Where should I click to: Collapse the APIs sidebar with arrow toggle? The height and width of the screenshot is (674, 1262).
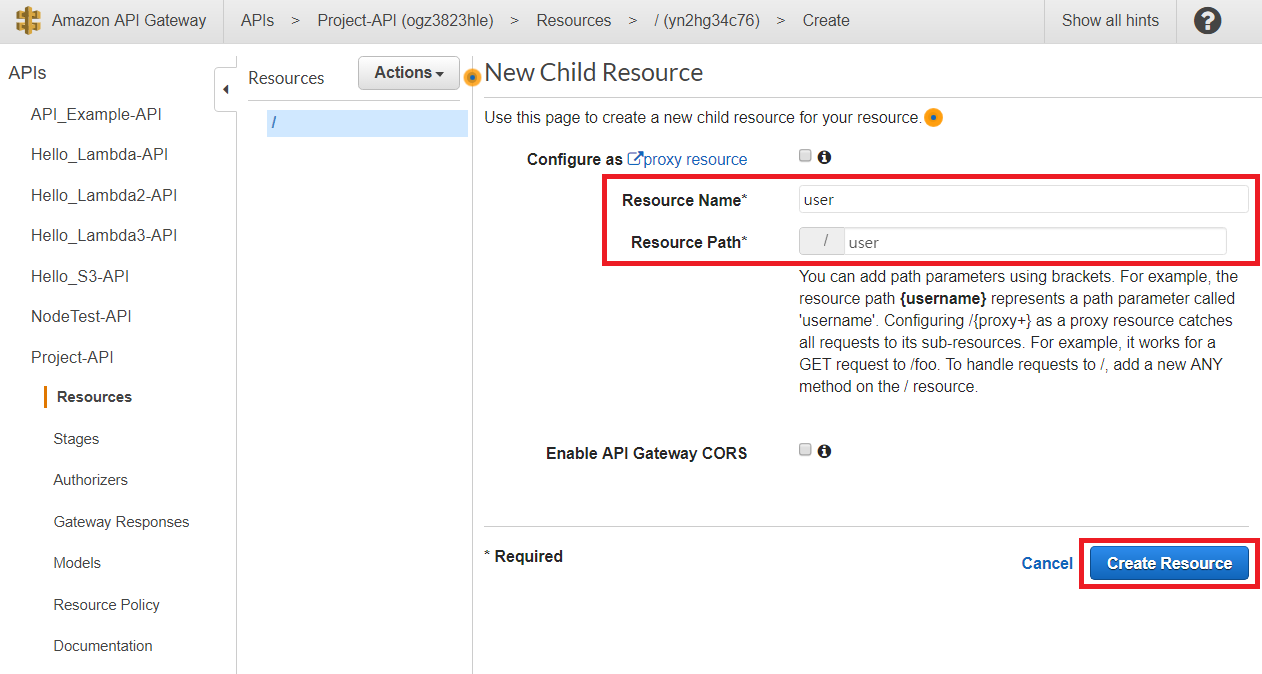(225, 89)
